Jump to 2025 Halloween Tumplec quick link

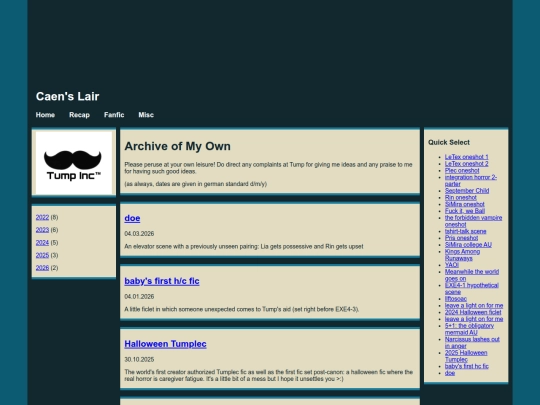point(466,356)
